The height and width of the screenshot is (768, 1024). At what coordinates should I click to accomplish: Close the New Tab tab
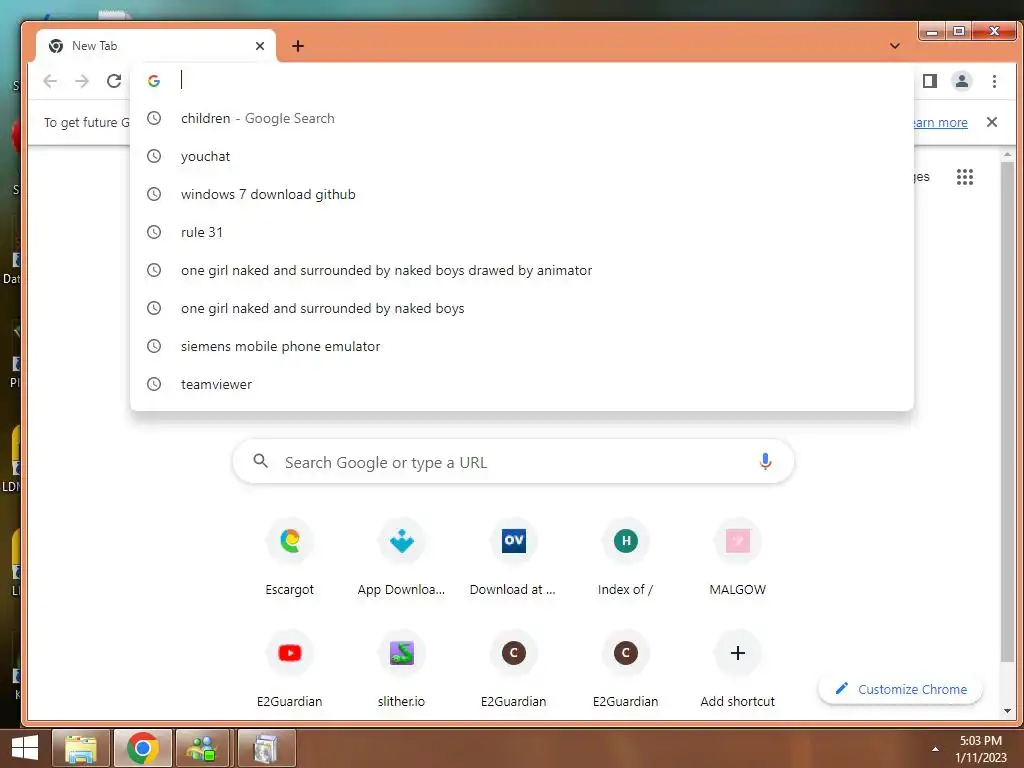pyautogui.click(x=260, y=46)
